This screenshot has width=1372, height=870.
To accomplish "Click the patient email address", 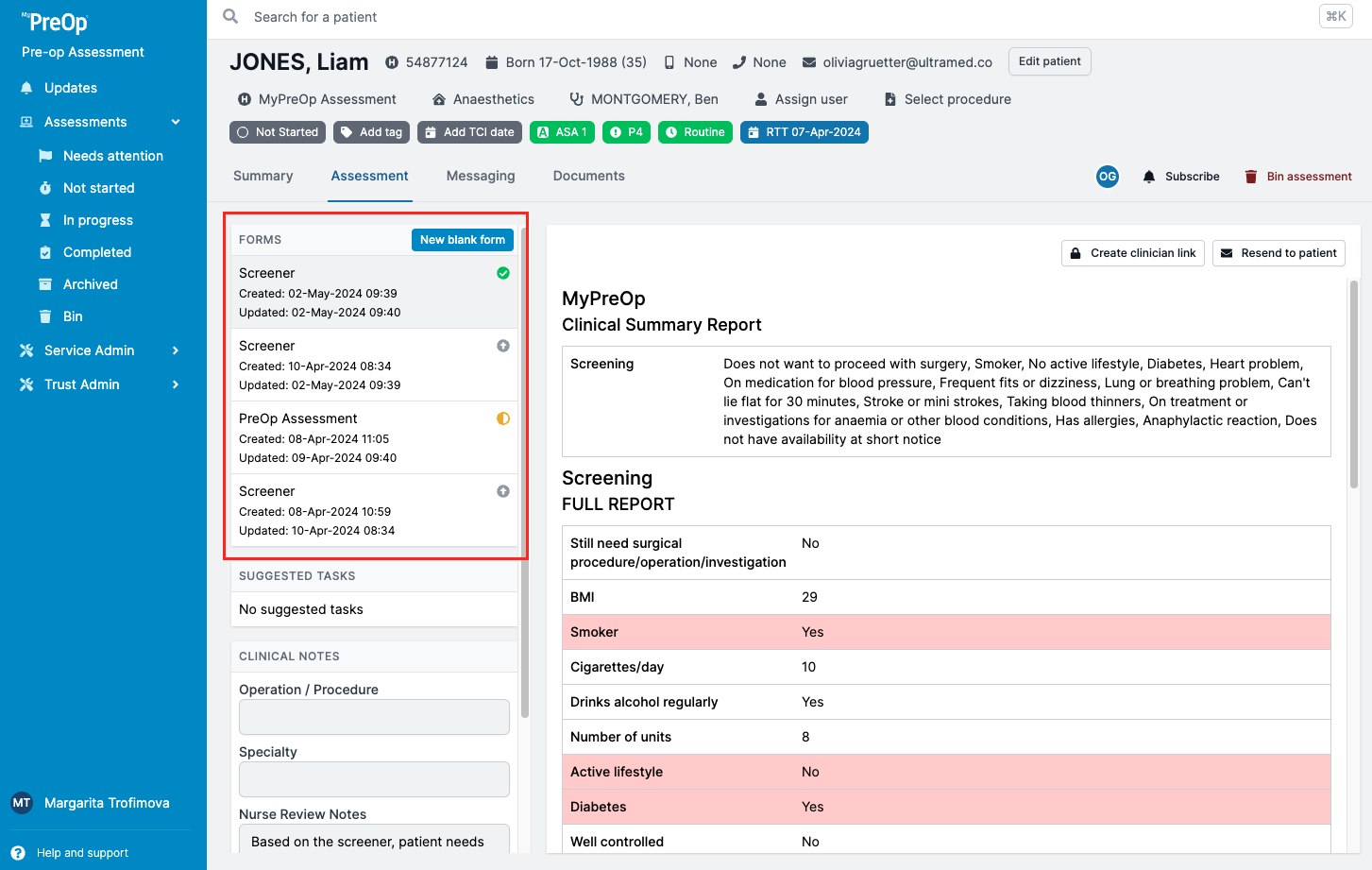I will click(907, 62).
